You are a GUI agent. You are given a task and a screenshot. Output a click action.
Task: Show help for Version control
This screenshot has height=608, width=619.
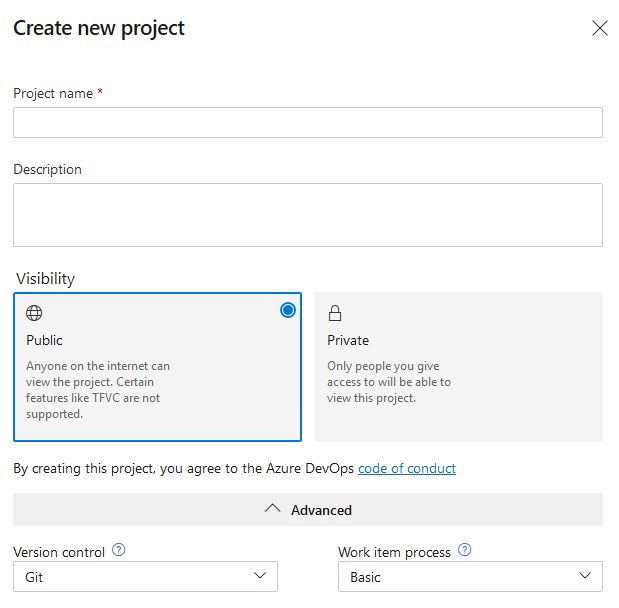[119, 550]
